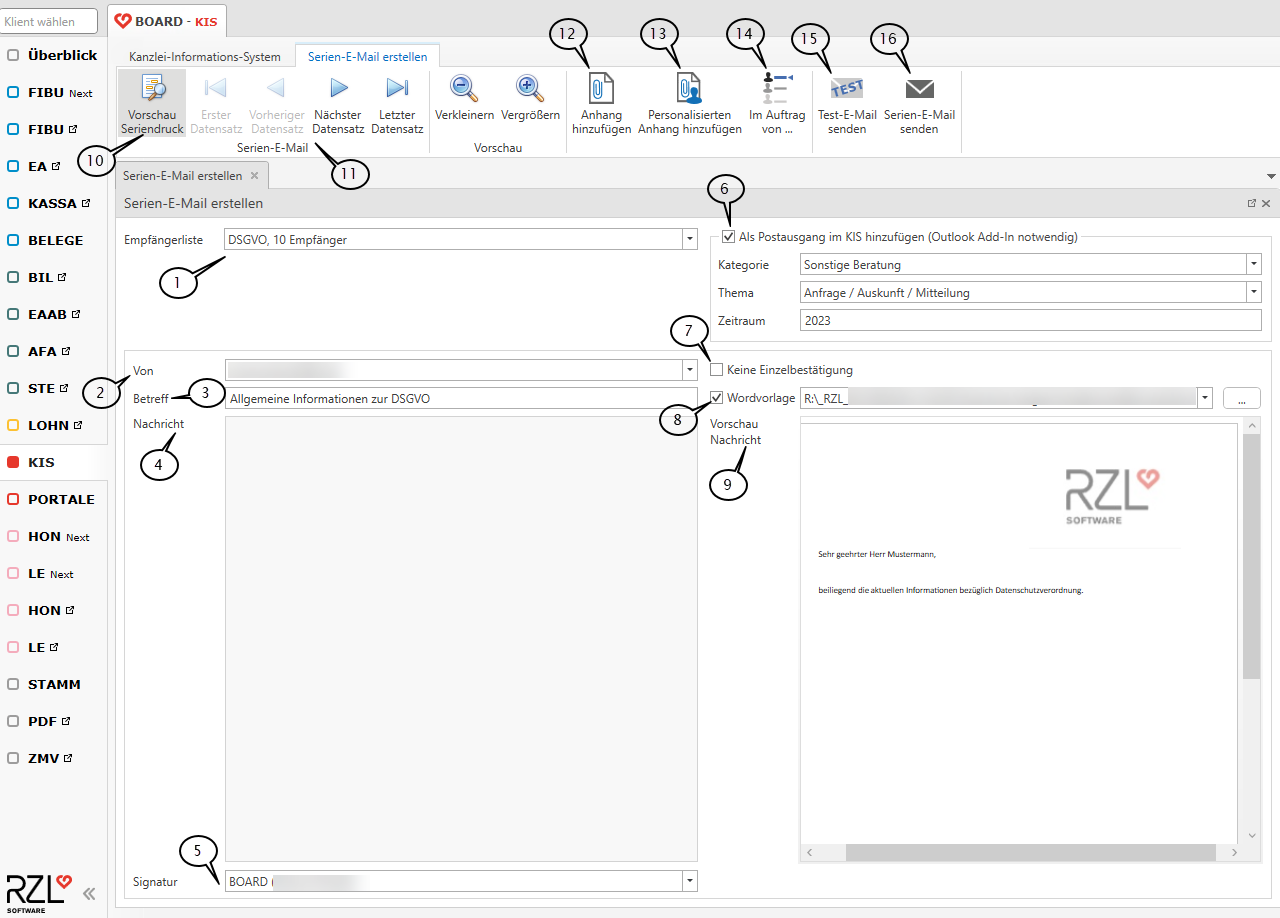
Task: Add a Personalisierten Anhang
Action: [x=689, y=90]
